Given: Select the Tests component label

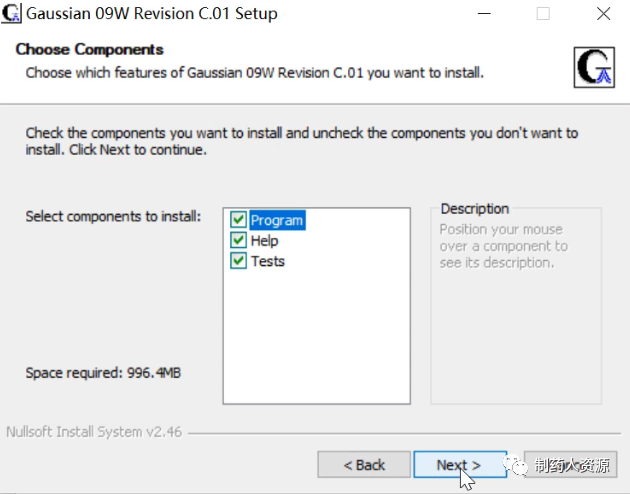Looking at the screenshot, I should [x=268, y=261].
